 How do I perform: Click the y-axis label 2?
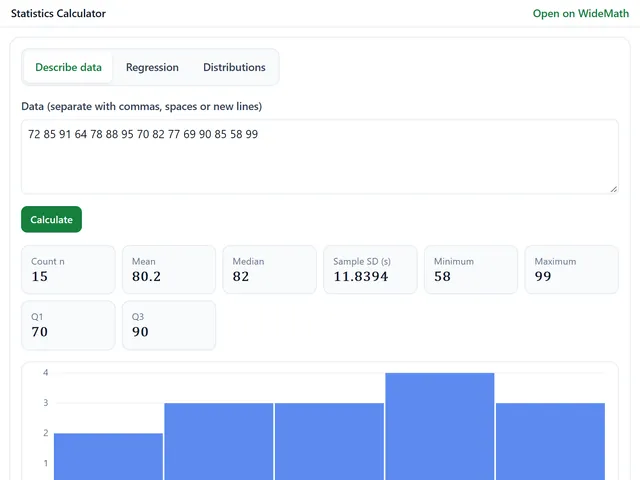pyautogui.click(x=46, y=433)
